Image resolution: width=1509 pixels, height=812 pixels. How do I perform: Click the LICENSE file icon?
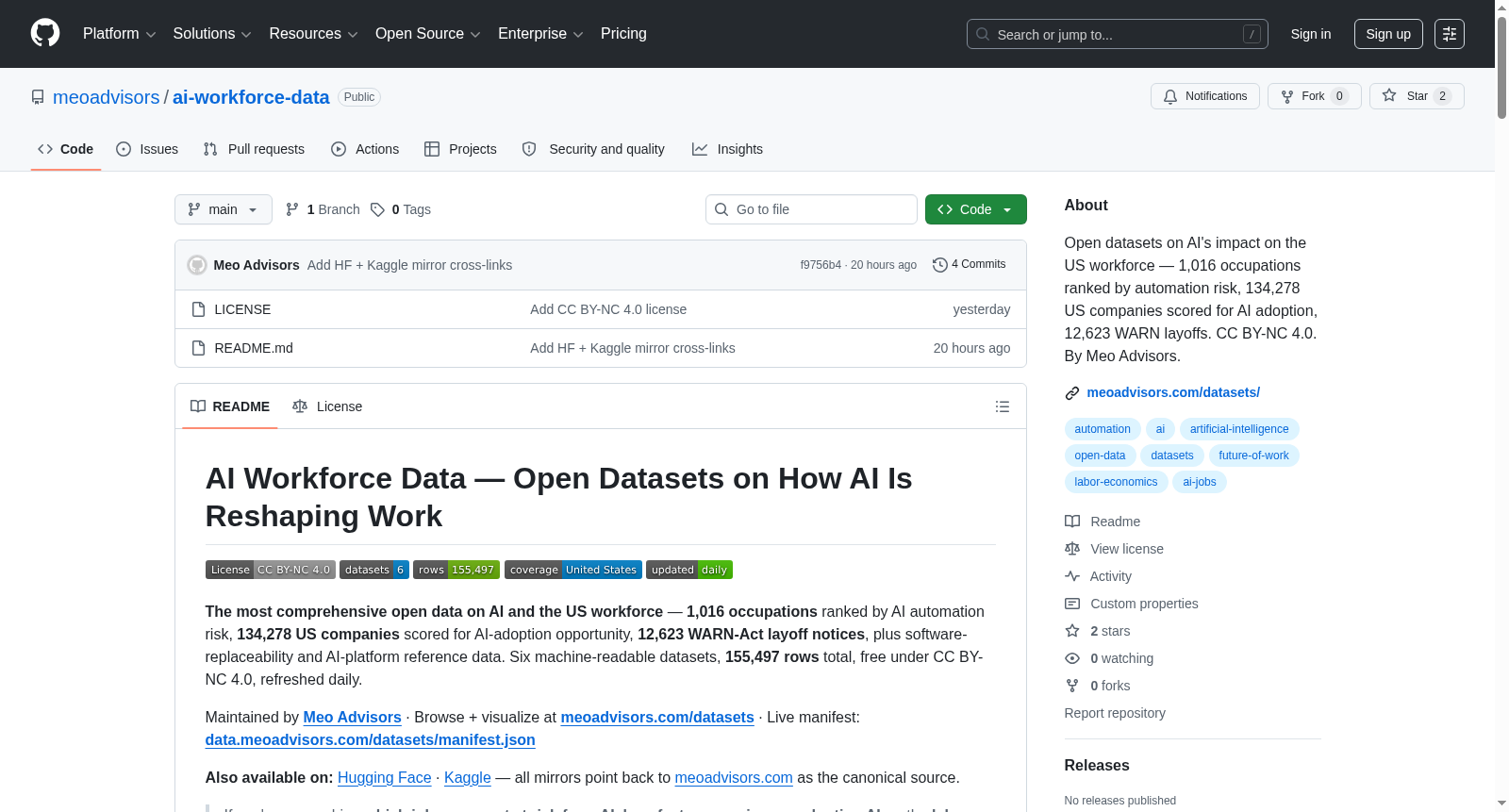198,309
